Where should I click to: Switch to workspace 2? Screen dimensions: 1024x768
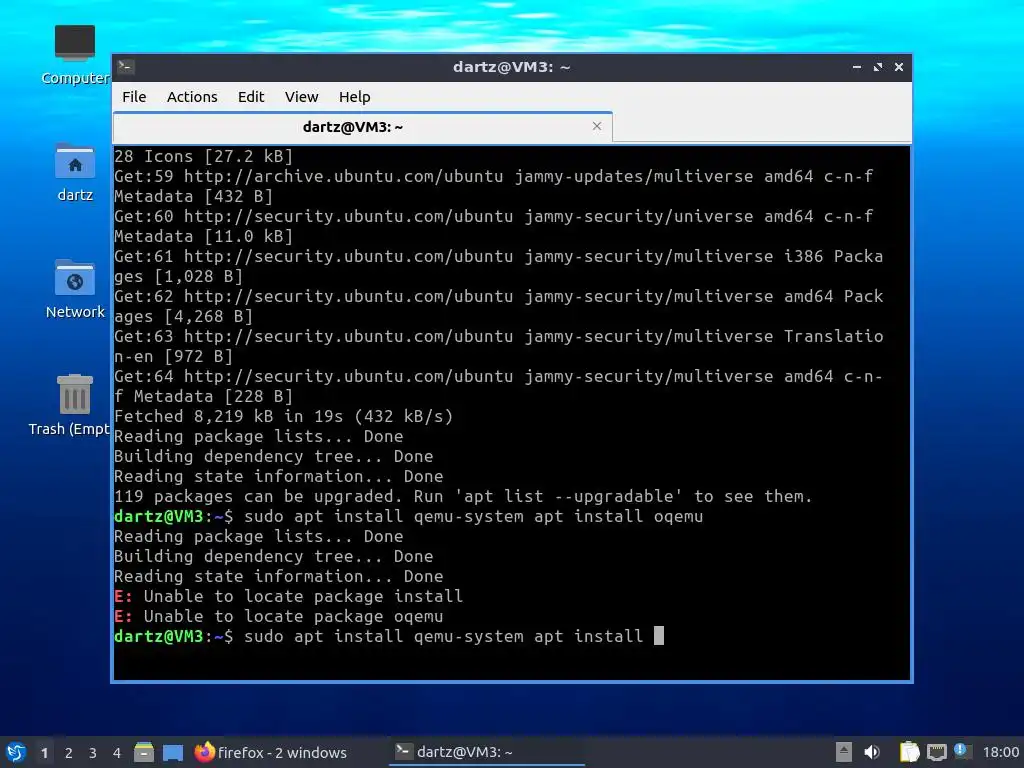click(x=69, y=753)
